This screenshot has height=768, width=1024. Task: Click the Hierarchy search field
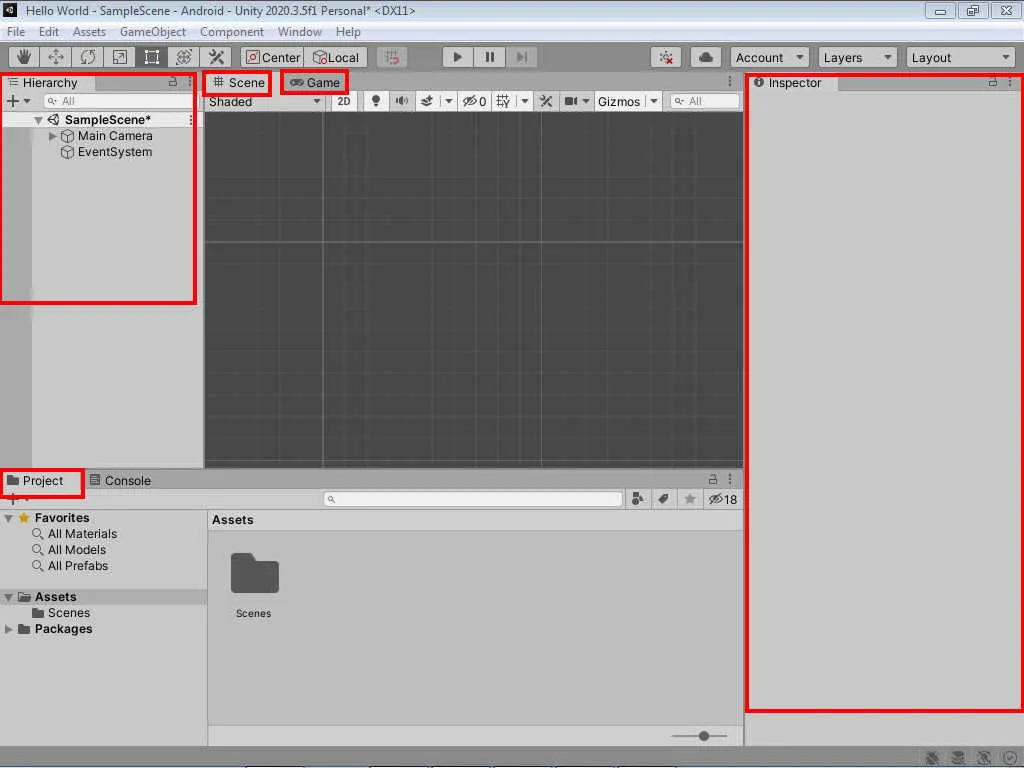119,101
